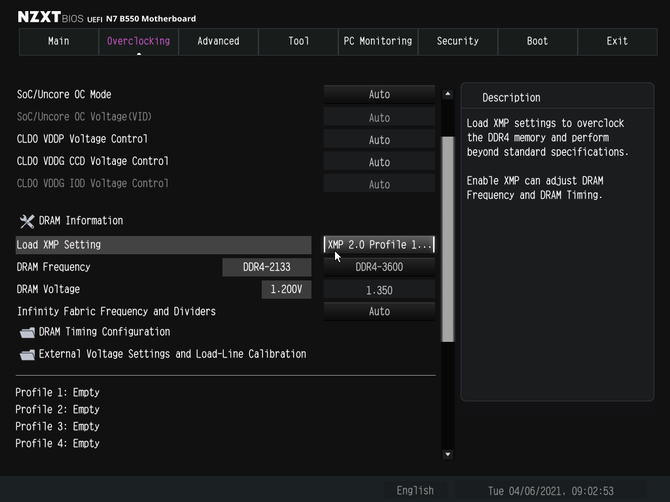Open SoC/Uncore OC Voltage(VID) Auto value

tap(379, 117)
